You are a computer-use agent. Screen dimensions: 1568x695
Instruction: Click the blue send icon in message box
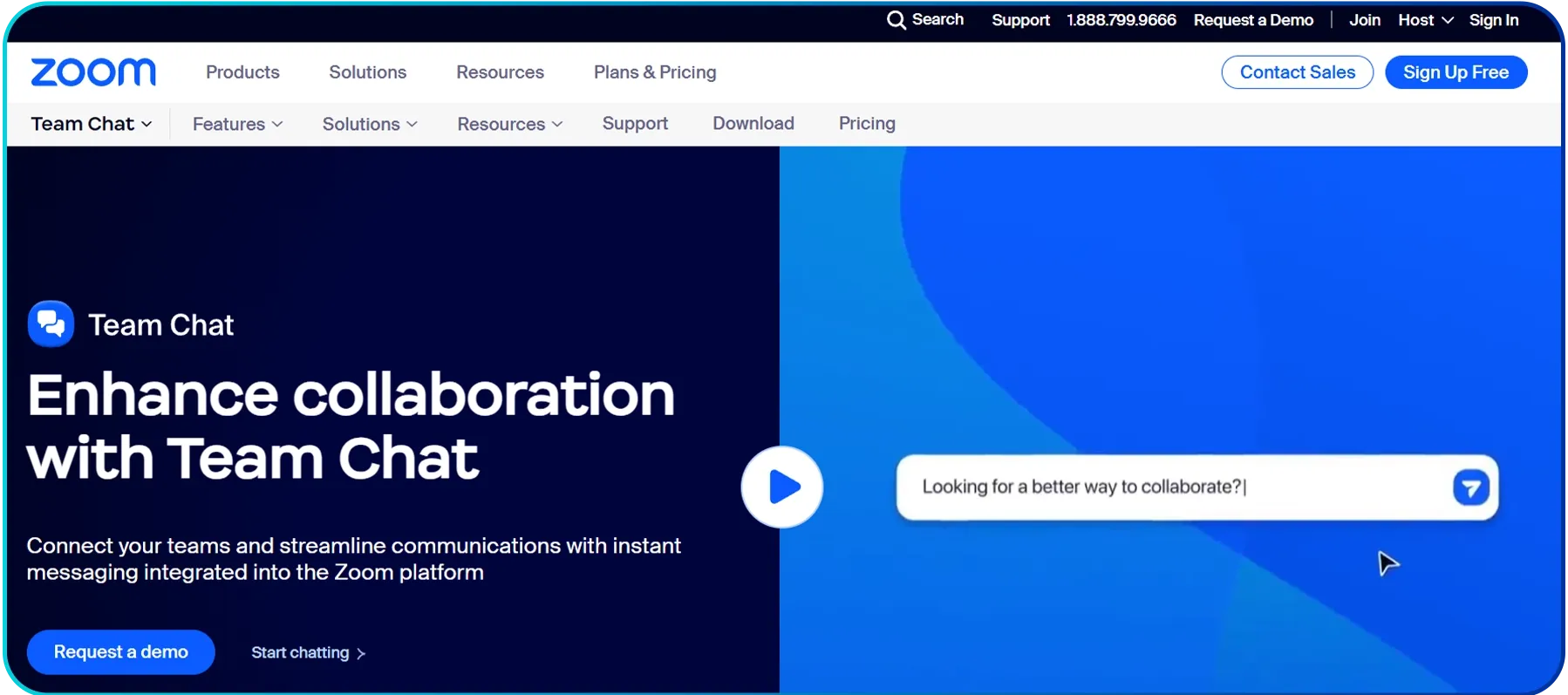tap(1471, 487)
